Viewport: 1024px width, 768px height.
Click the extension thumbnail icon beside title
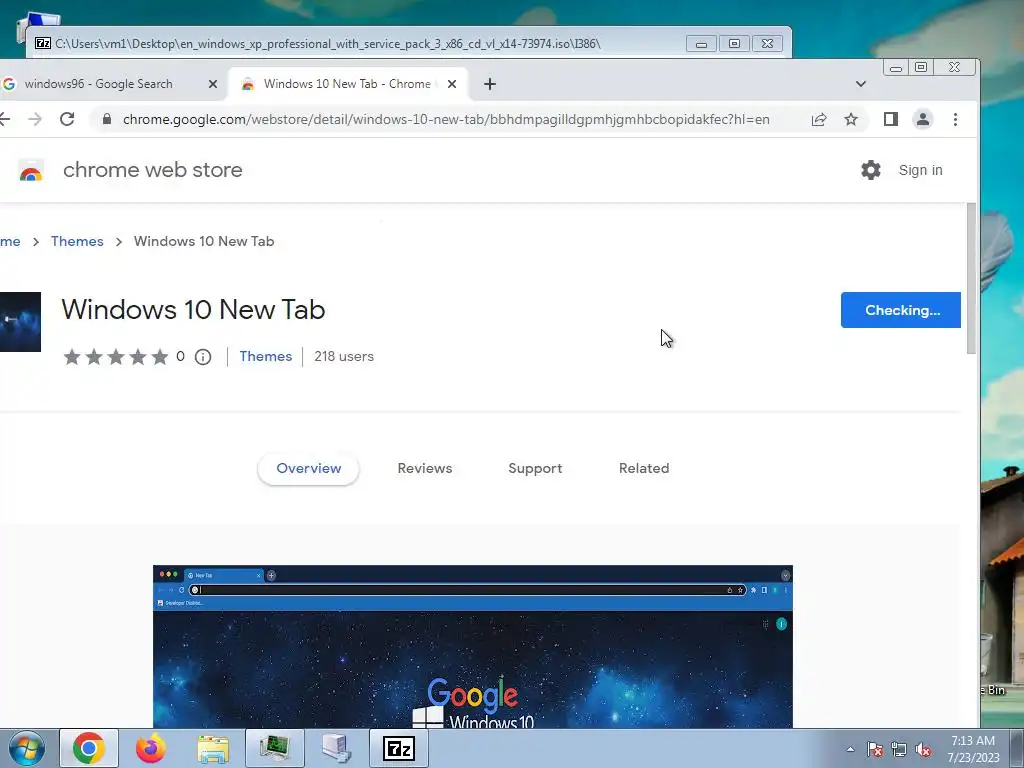[20, 322]
